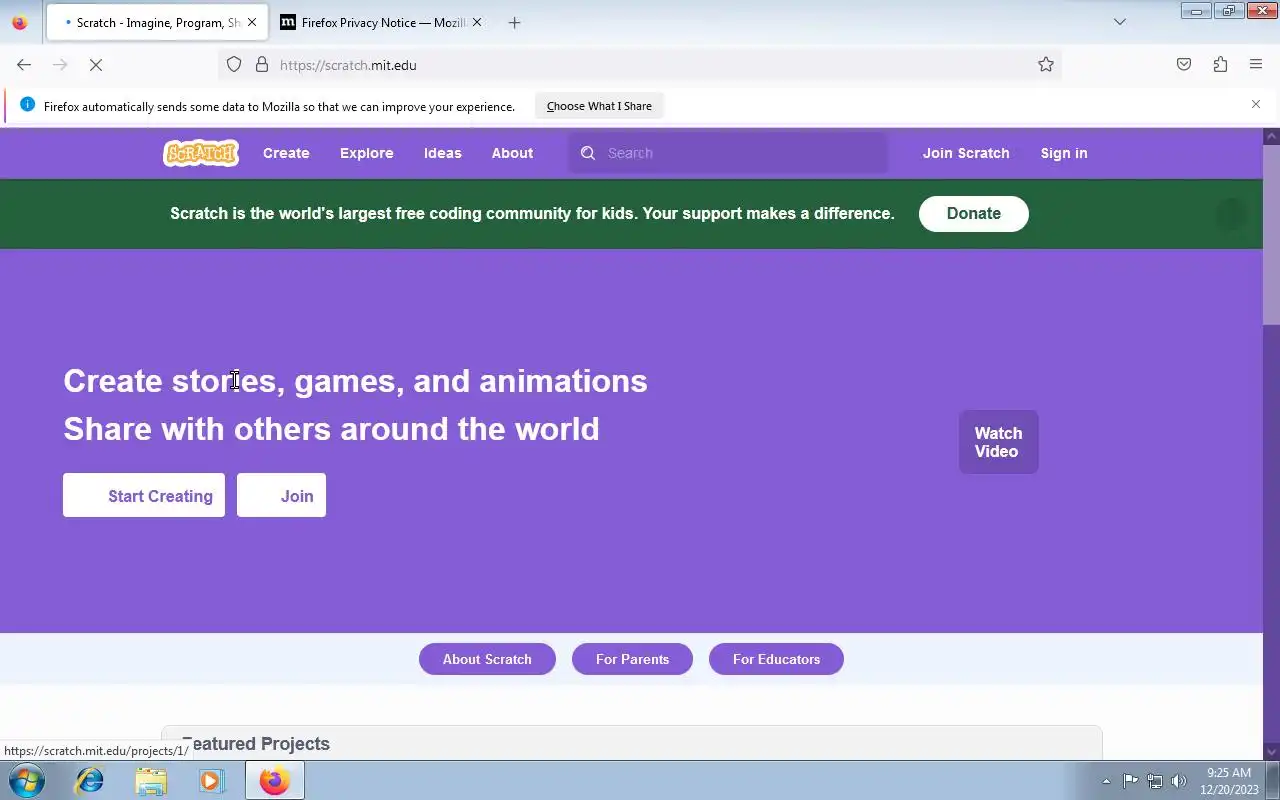The width and height of the screenshot is (1280, 800).
Task: Switch to the Scratch tab
Action: (x=155, y=22)
